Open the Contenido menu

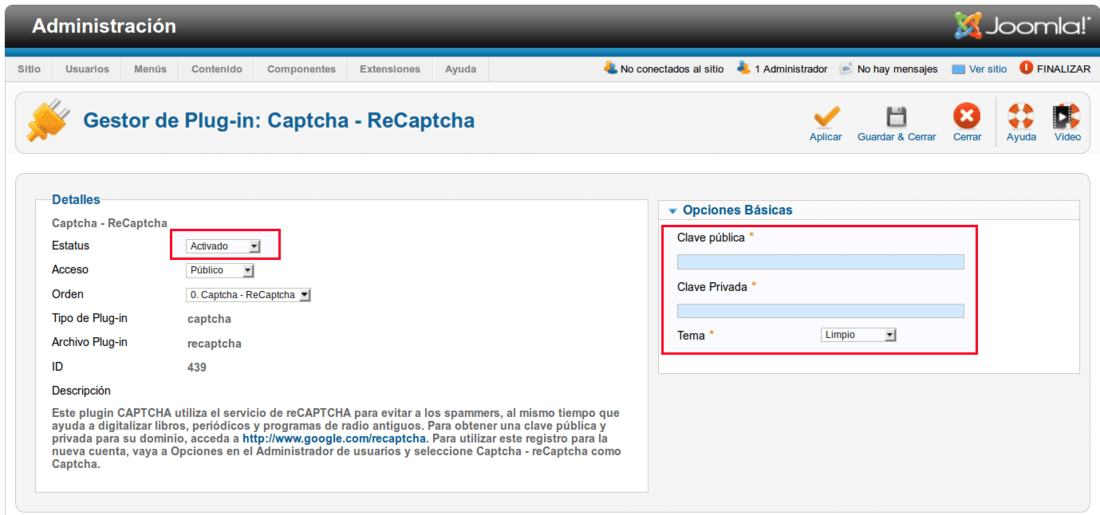(x=217, y=69)
